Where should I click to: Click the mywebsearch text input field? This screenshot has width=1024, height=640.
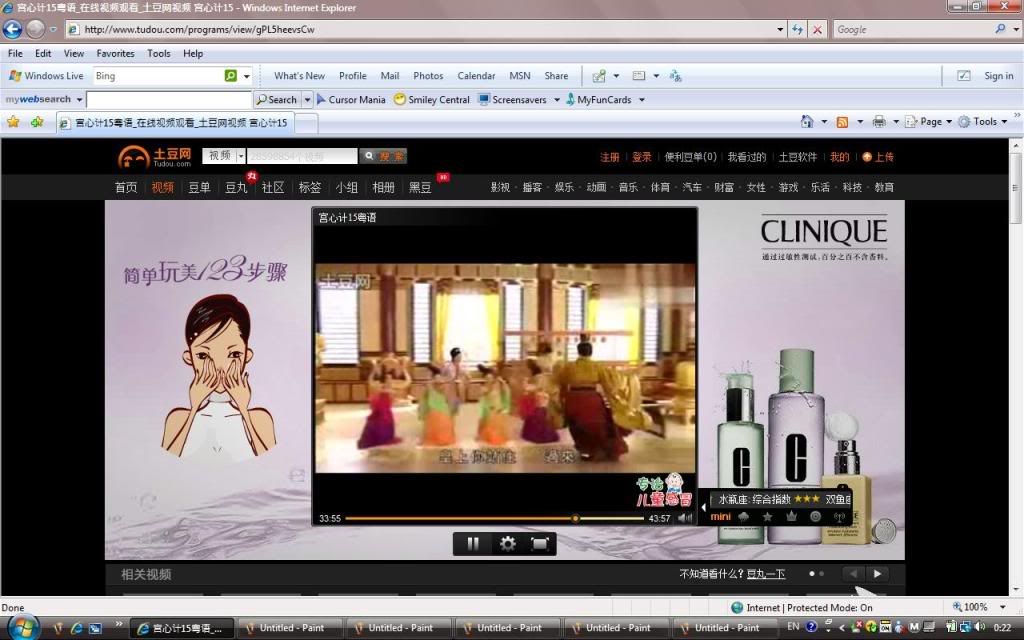click(x=168, y=100)
